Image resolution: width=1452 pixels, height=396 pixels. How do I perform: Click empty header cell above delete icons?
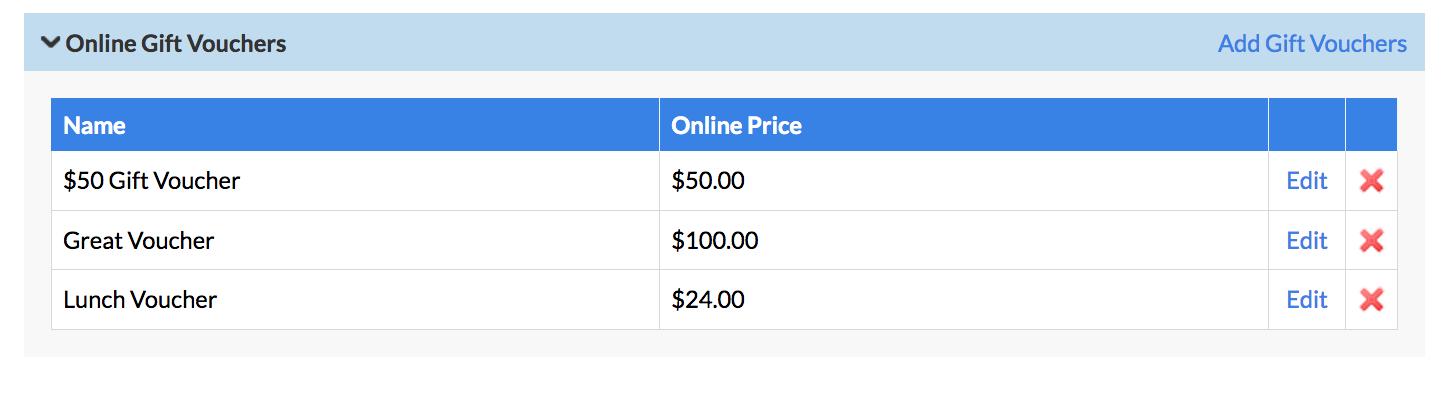(1371, 125)
